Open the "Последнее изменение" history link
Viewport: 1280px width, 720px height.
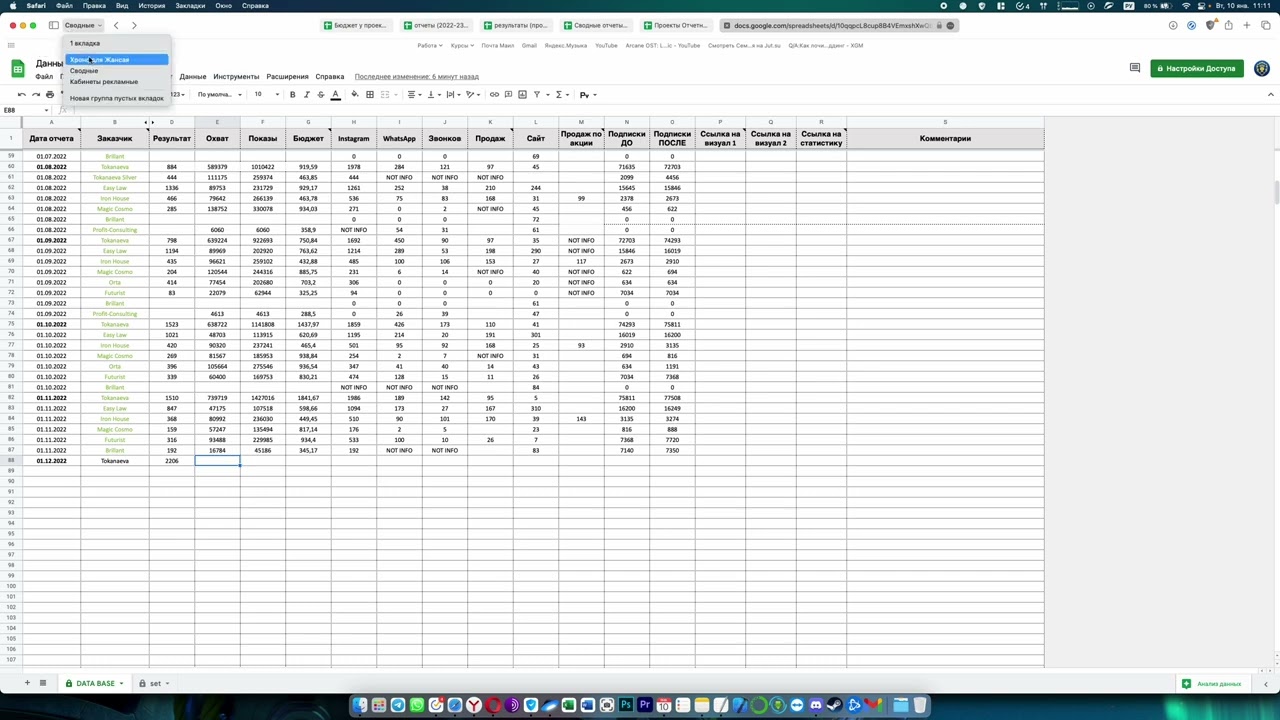[x=416, y=77]
